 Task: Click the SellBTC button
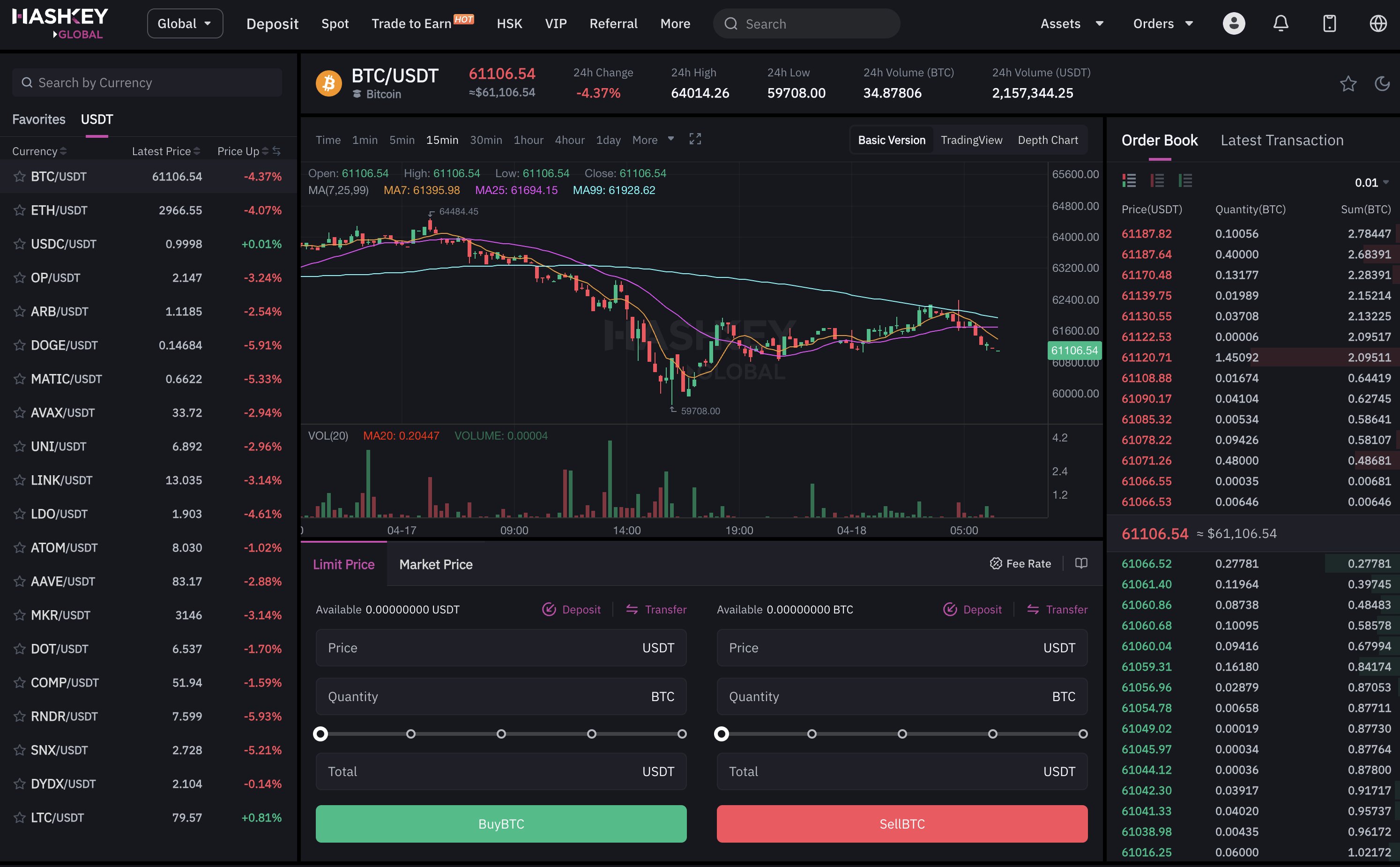902,824
